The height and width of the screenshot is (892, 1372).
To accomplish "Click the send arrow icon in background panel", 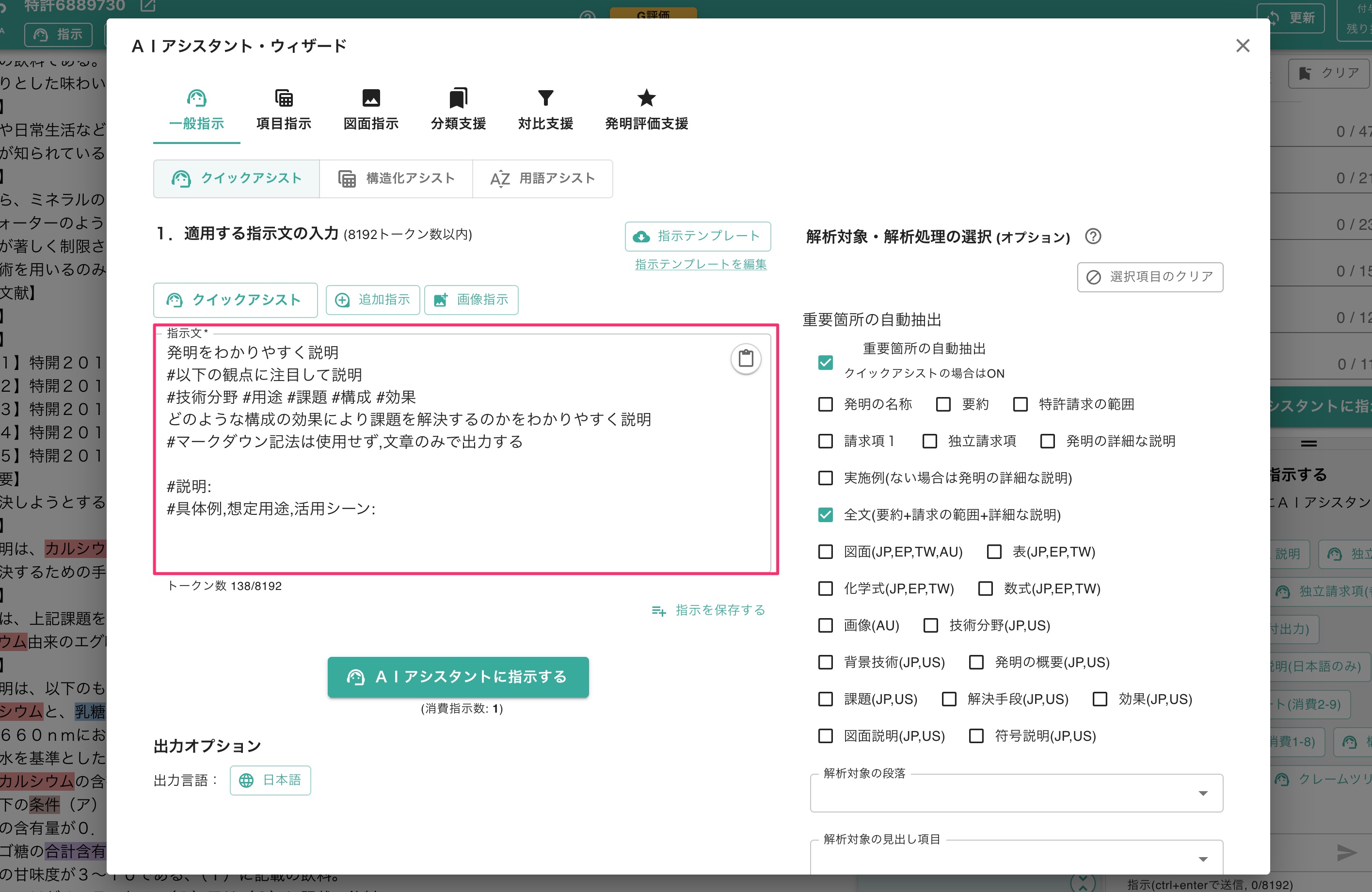I will (1347, 852).
